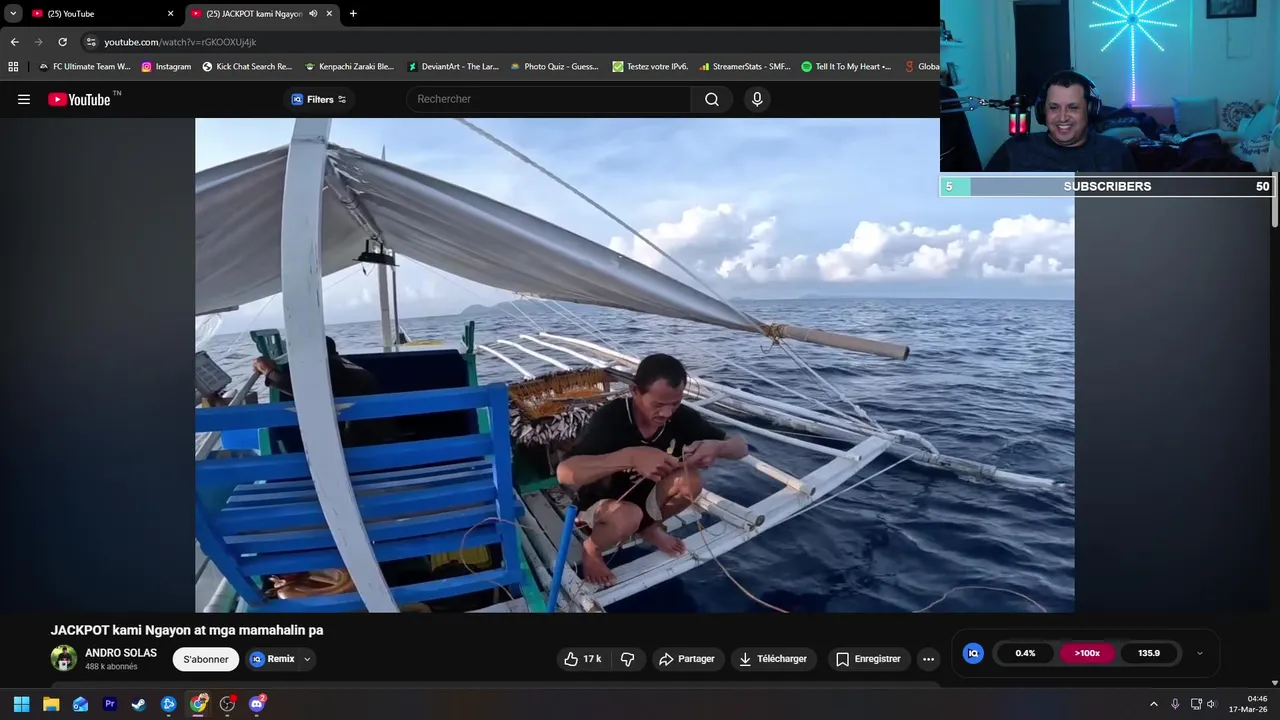1280x720 pixels.
Task: Click the search magnifier button
Action: pyautogui.click(x=712, y=99)
